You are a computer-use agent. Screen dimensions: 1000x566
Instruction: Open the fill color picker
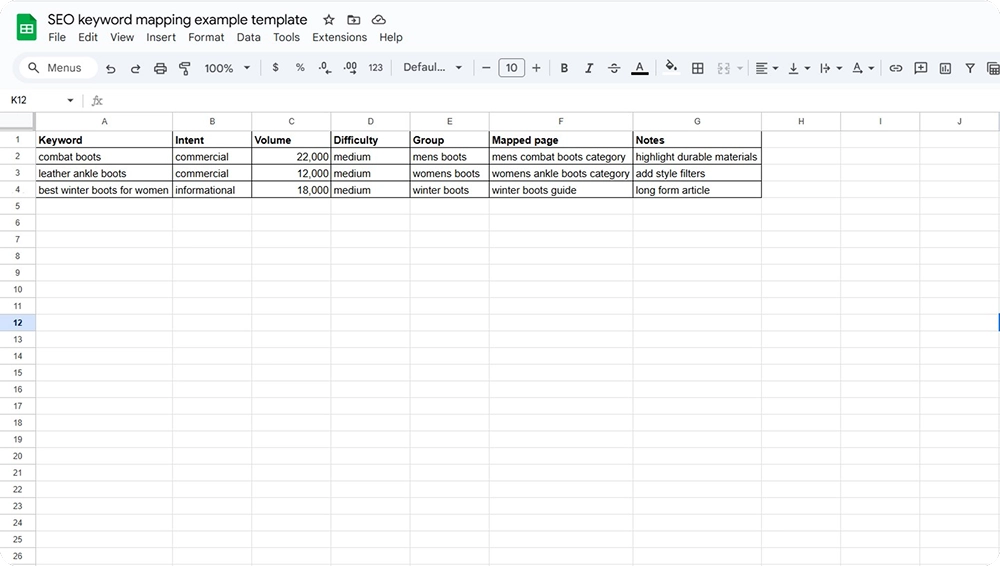point(671,68)
